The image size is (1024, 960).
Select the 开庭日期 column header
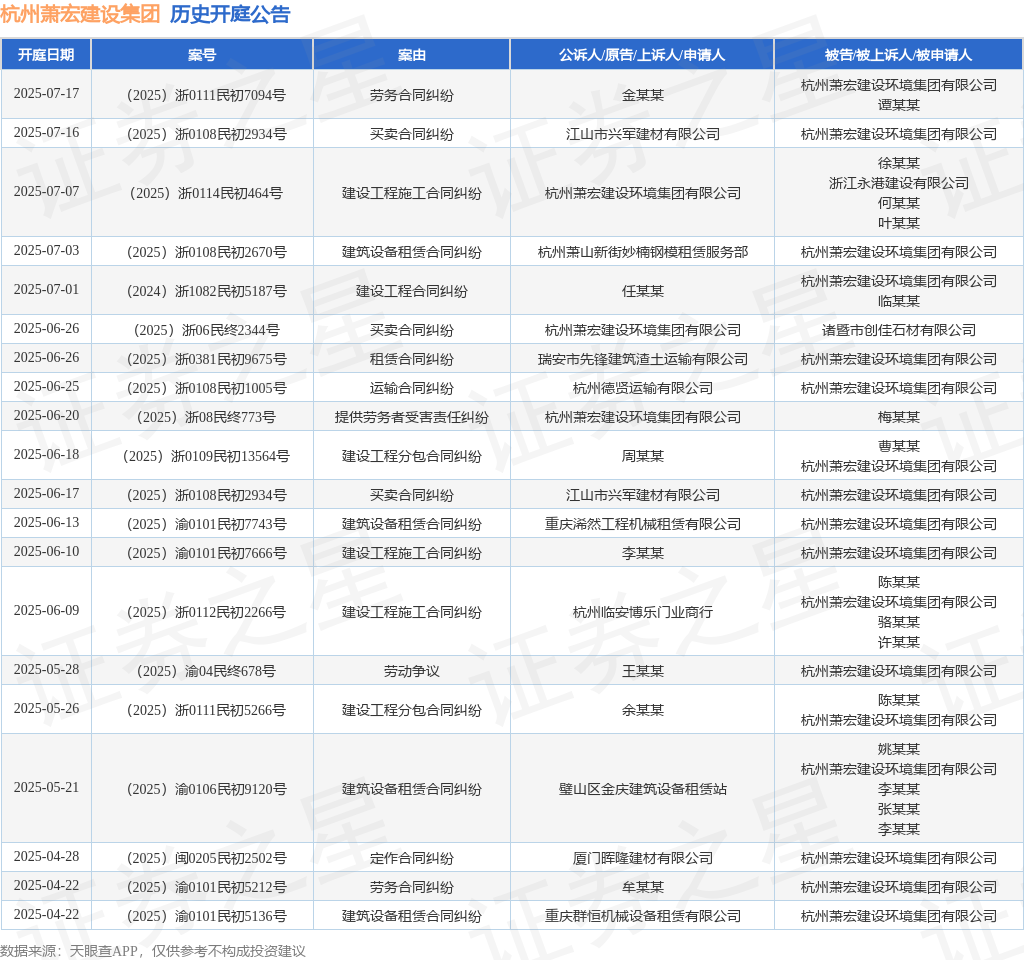pos(46,55)
